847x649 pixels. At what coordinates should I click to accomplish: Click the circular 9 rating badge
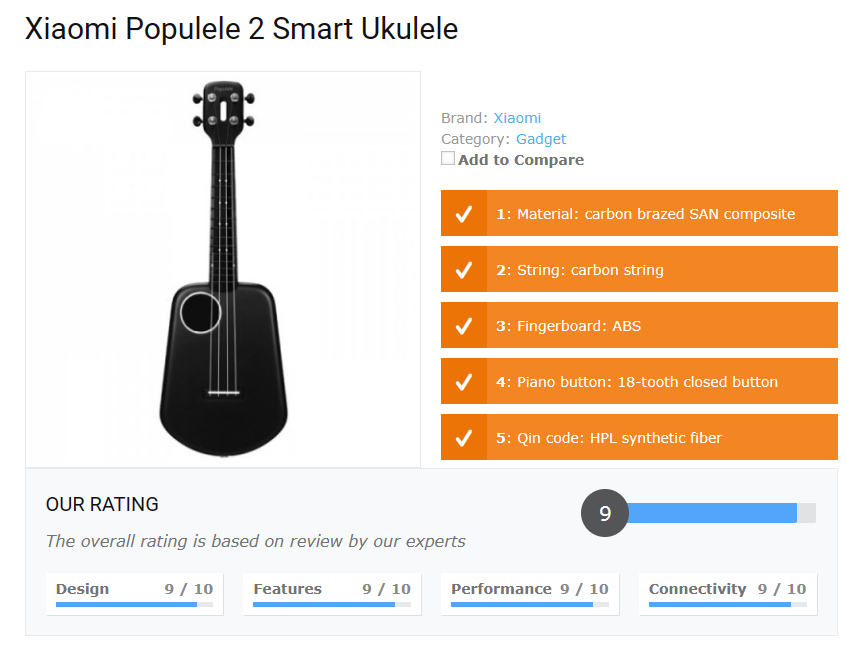point(604,513)
